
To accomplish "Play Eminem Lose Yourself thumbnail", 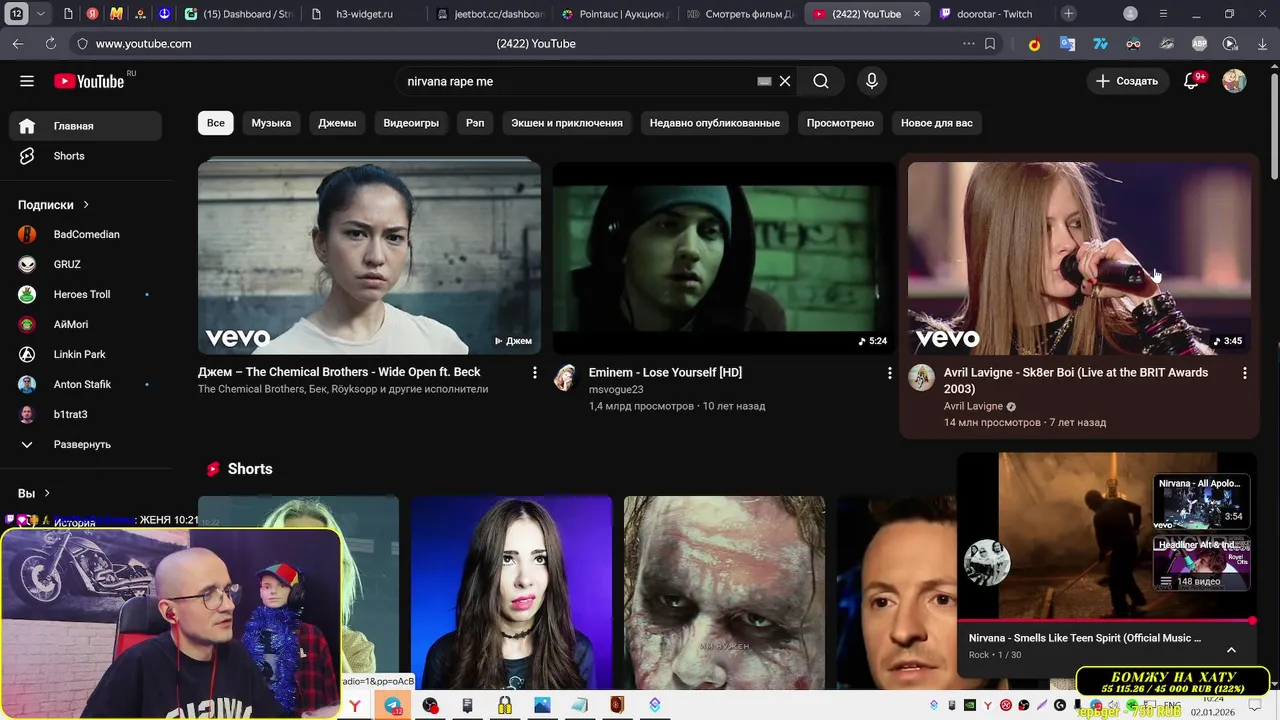I will (x=724, y=258).
